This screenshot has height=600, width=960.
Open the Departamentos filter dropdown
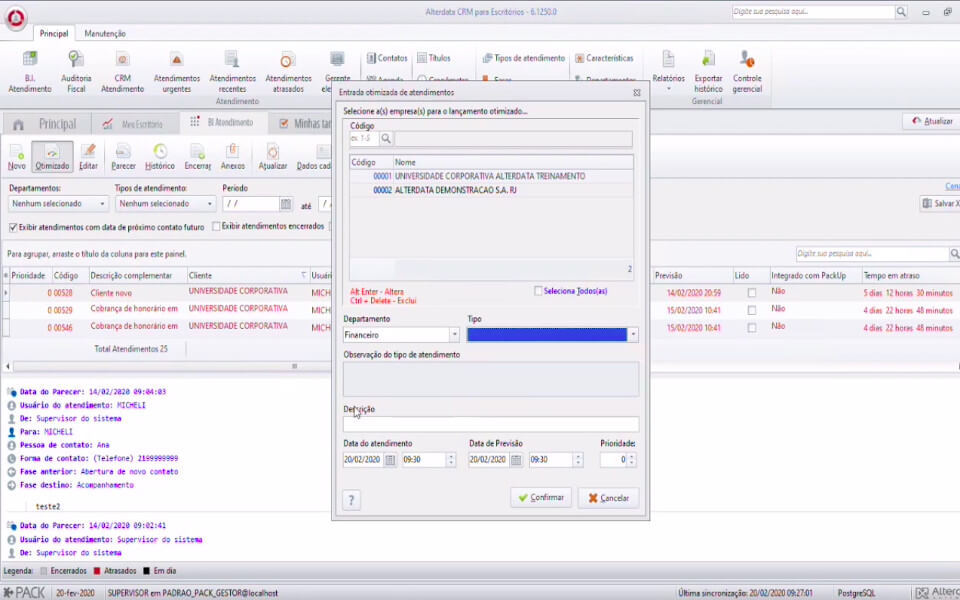[102, 204]
